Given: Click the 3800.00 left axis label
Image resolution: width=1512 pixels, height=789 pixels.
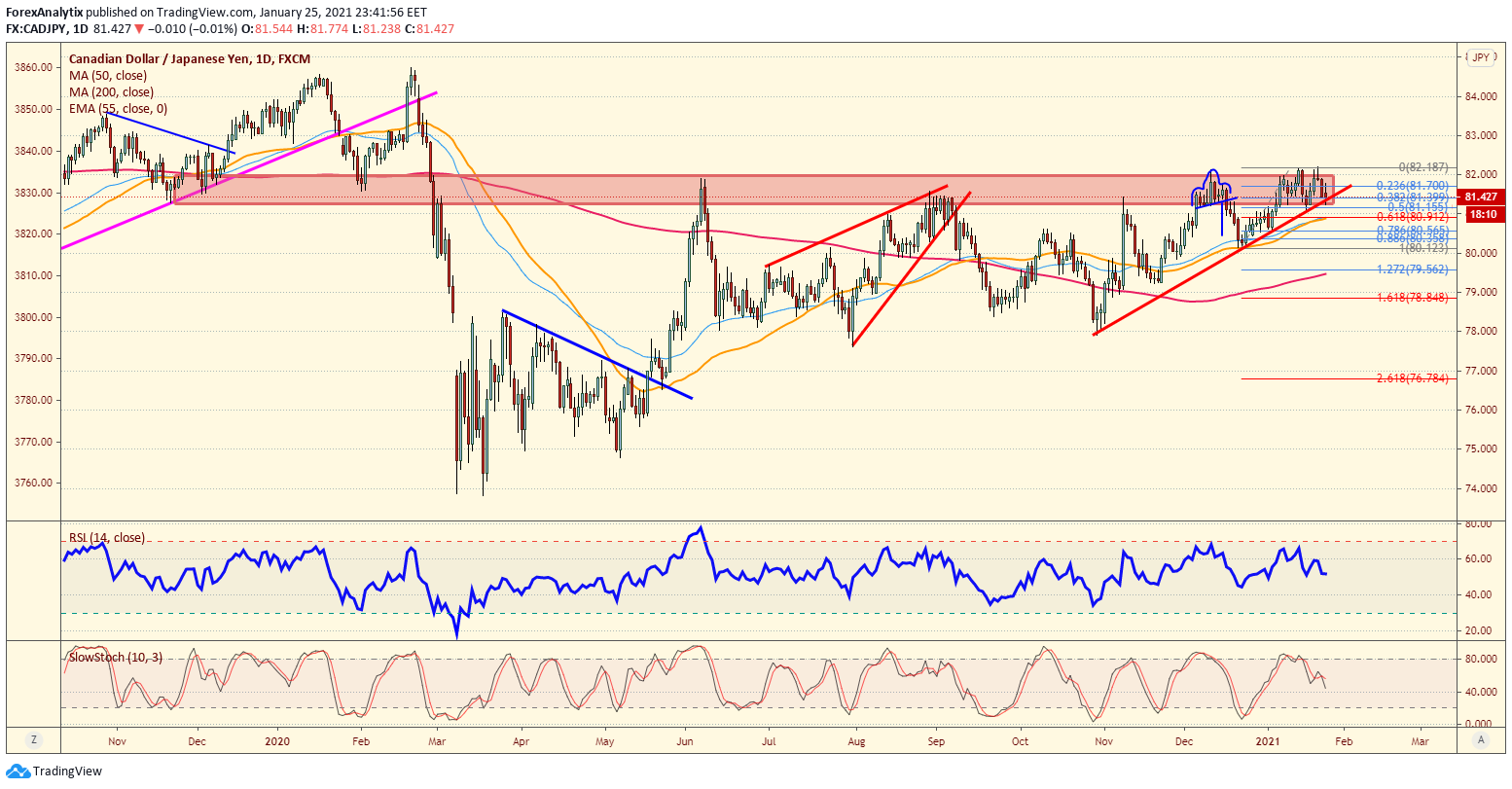Looking at the screenshot, I should [32, 317].
